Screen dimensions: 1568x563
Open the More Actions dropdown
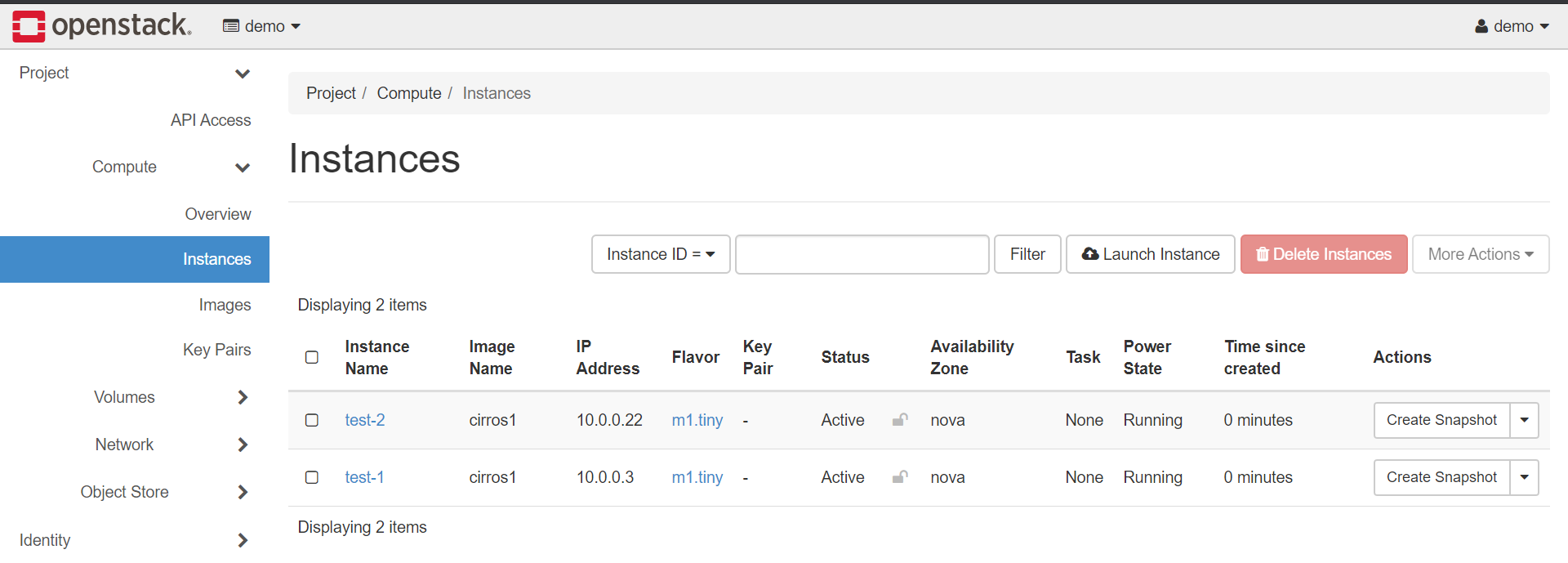(x=1481, y=254)
